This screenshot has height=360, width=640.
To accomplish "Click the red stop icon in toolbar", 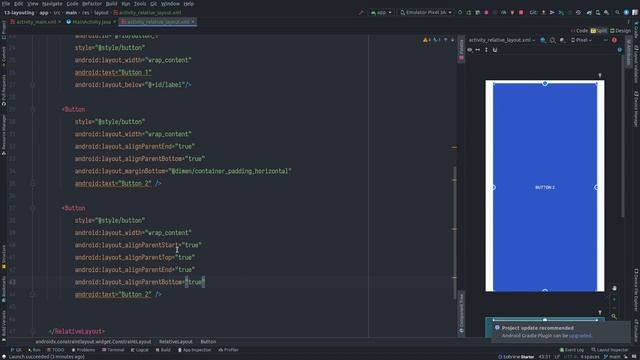I will [x=521, y=13].
